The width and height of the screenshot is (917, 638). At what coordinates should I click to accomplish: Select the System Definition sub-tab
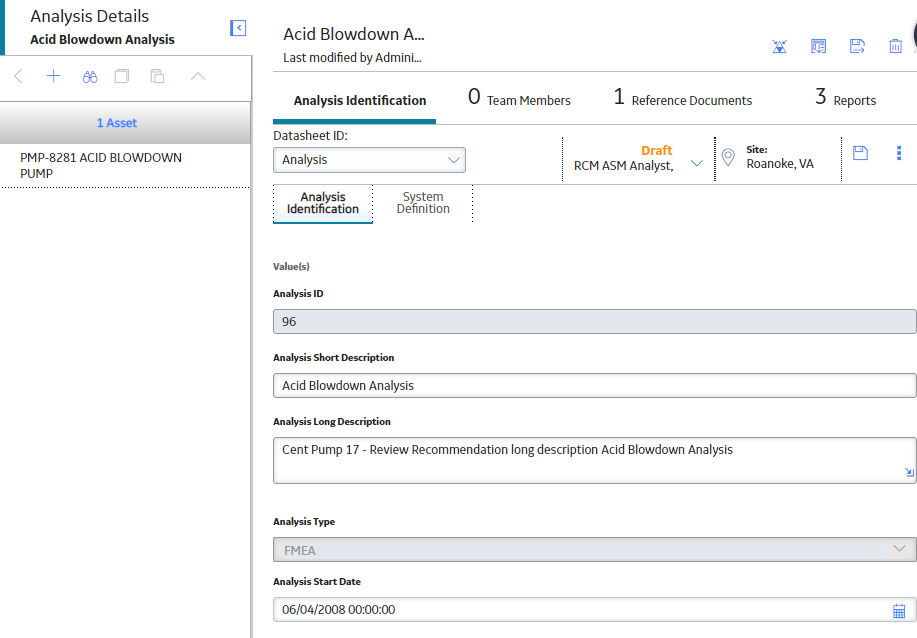coord(423,203)
